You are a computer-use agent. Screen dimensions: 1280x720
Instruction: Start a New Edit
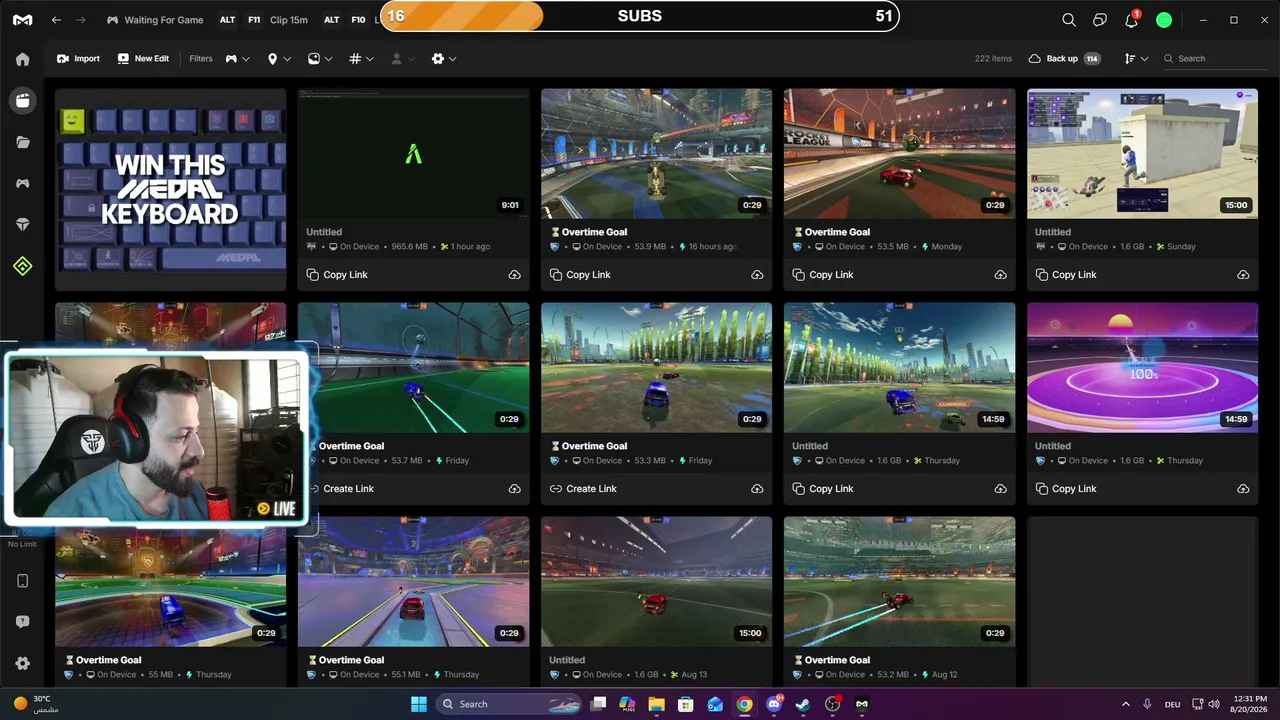click(x=143, y=59)
